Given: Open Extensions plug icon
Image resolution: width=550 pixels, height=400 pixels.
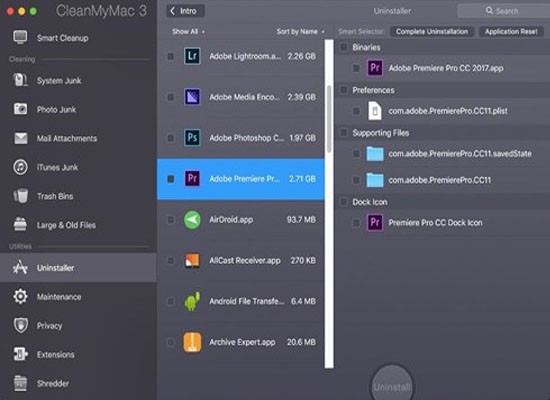Looking at the screenshot, I should [x=20, y=354].
